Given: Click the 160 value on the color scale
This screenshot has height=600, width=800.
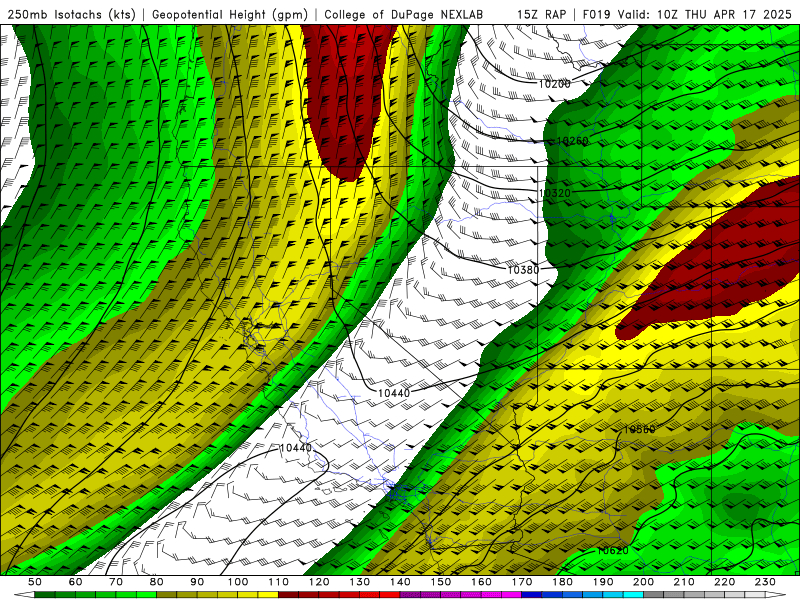Looking at the screenshot, I should pyautogui.click(x=481, y=582).
